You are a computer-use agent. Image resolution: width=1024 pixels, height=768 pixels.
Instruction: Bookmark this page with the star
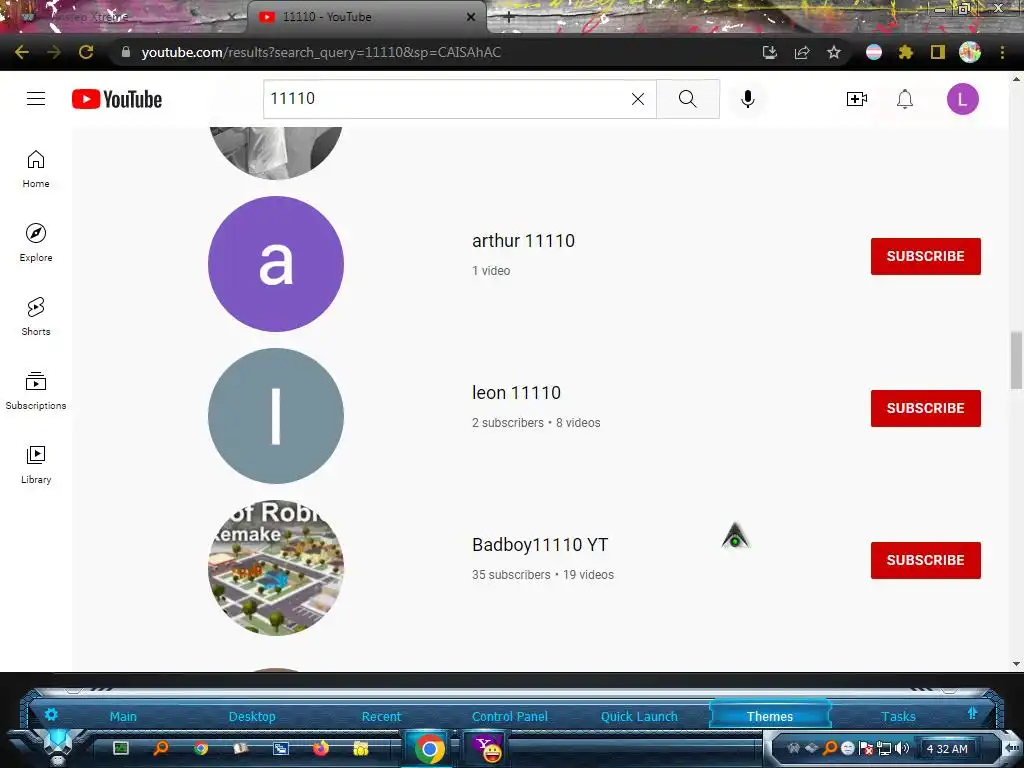[833, 52]
